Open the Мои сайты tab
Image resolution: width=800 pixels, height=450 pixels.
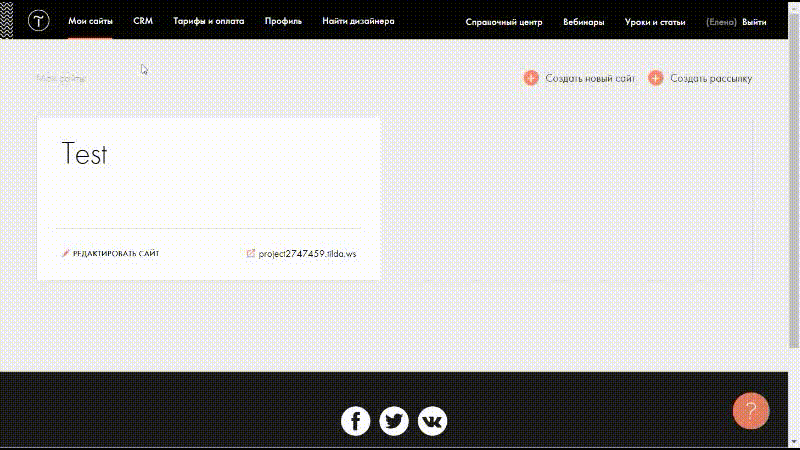point(90,21)
